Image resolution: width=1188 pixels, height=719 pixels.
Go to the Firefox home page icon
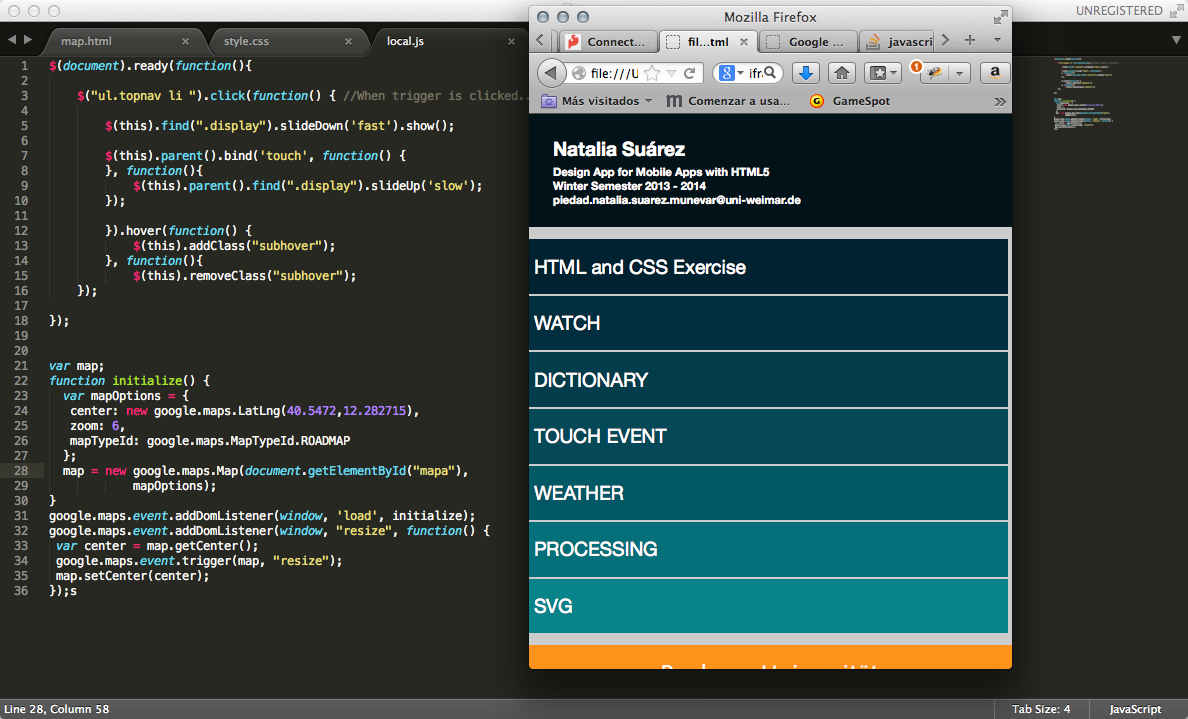click(842, 73)
